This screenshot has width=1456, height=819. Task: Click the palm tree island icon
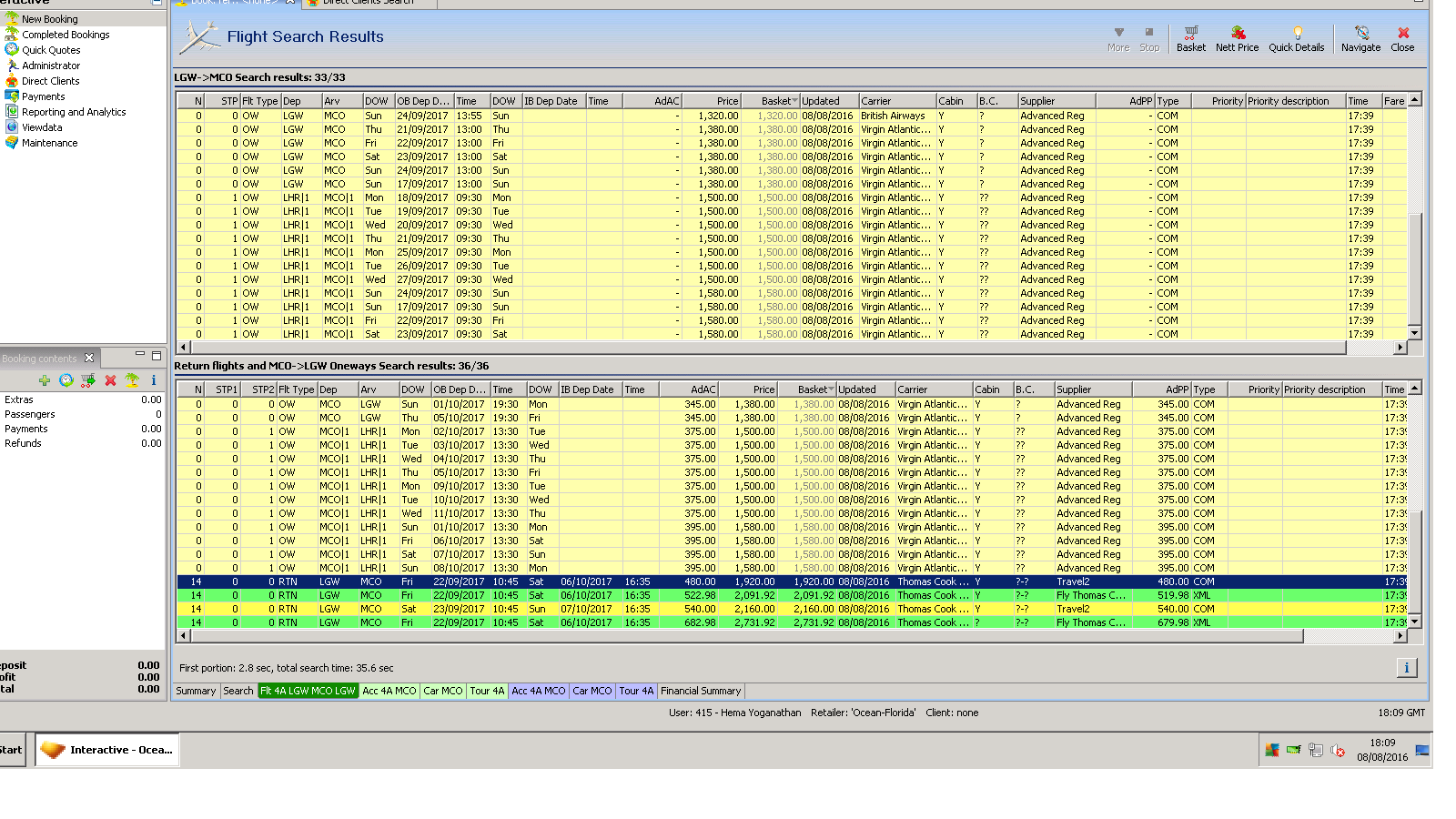[x=132, y=380]
